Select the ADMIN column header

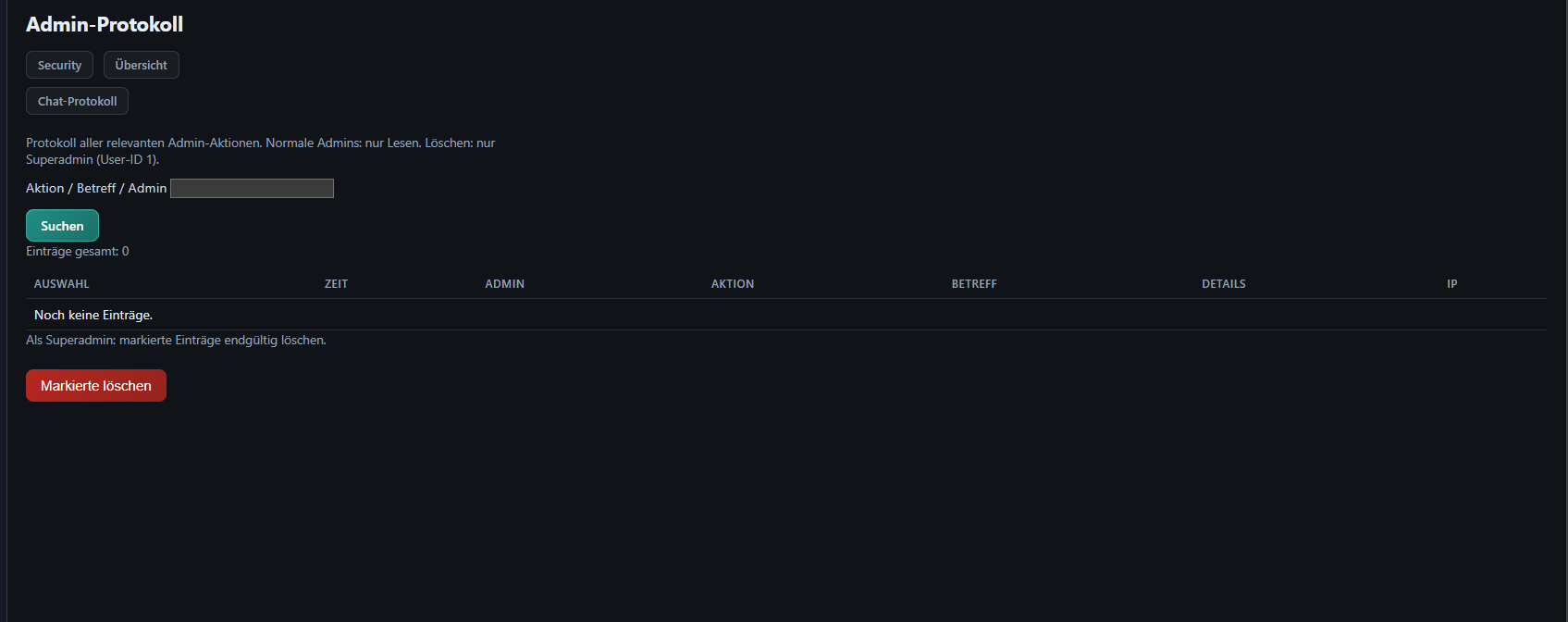point(505,284)
